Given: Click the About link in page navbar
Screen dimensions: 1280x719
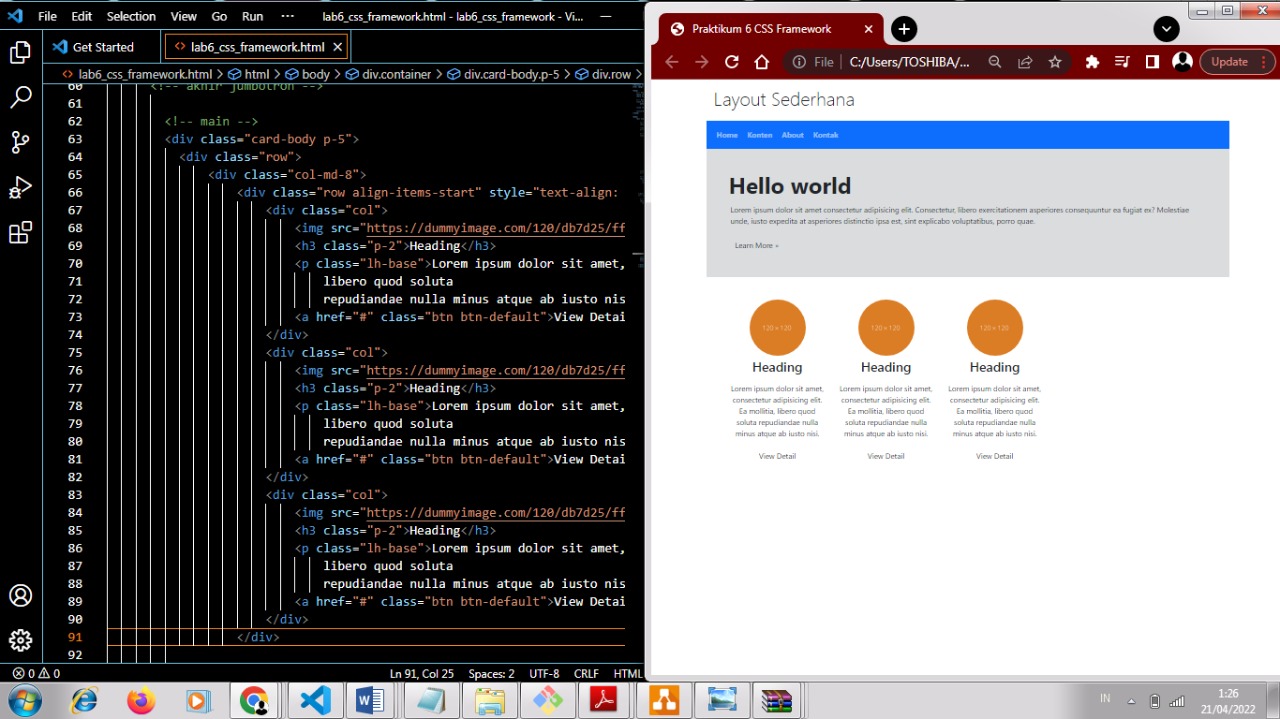Looking at the screenshot, I should (793, 135).
